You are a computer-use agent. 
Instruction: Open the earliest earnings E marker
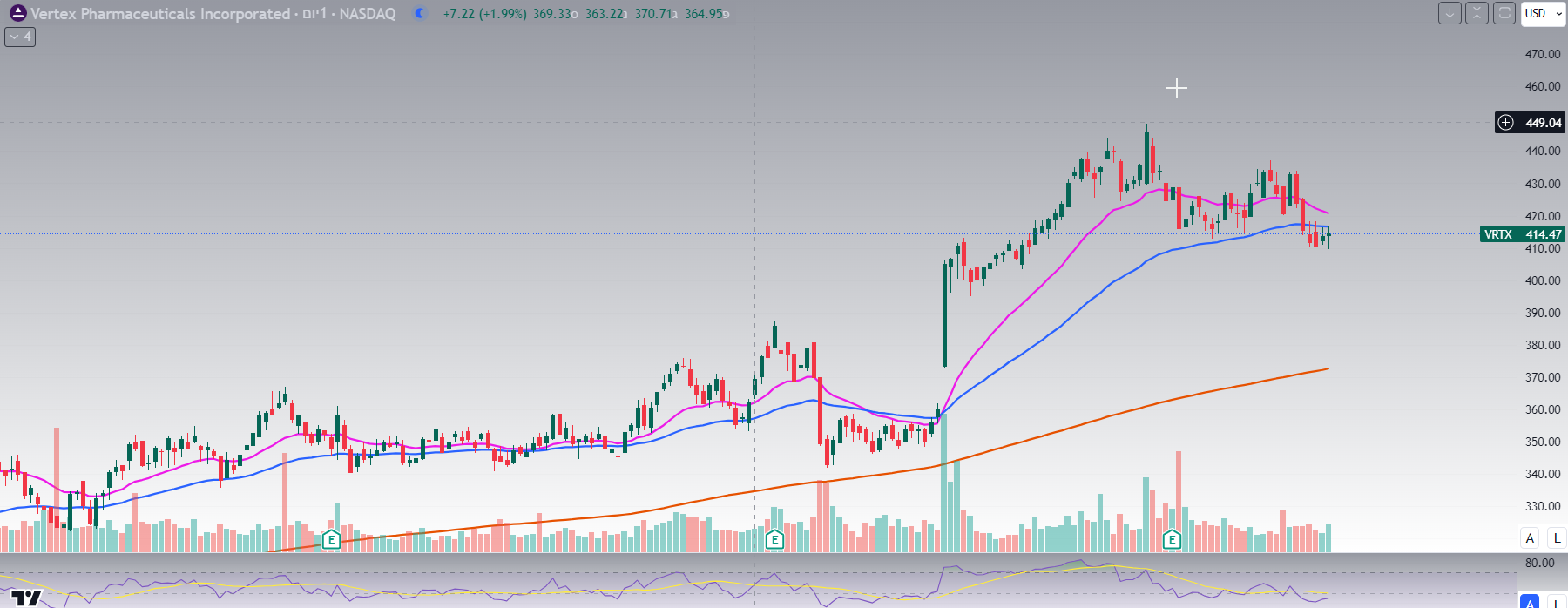click(331, 540)
